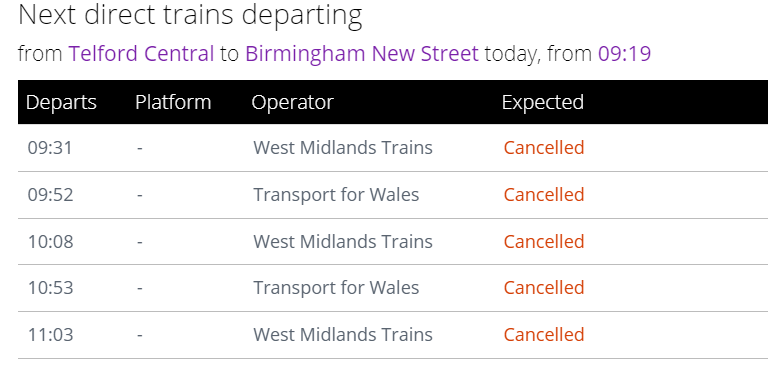Click the Expected column header

[x=542, y=102]
